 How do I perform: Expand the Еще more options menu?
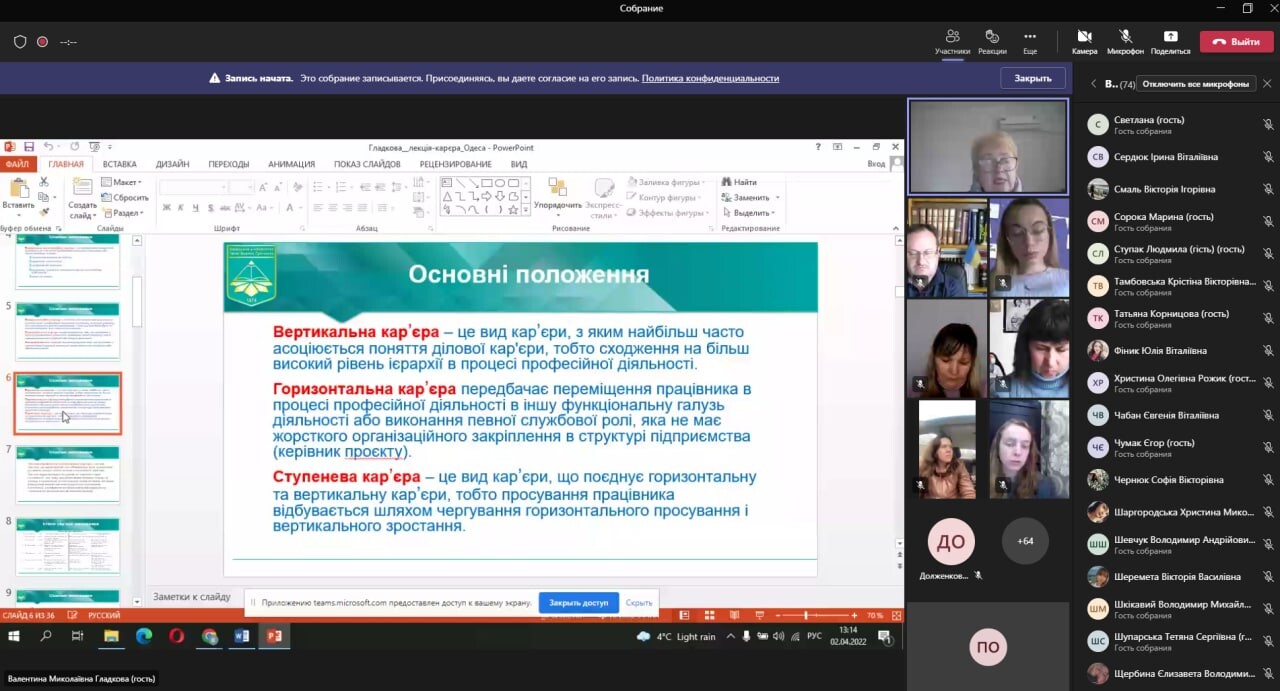point(1030,37)
